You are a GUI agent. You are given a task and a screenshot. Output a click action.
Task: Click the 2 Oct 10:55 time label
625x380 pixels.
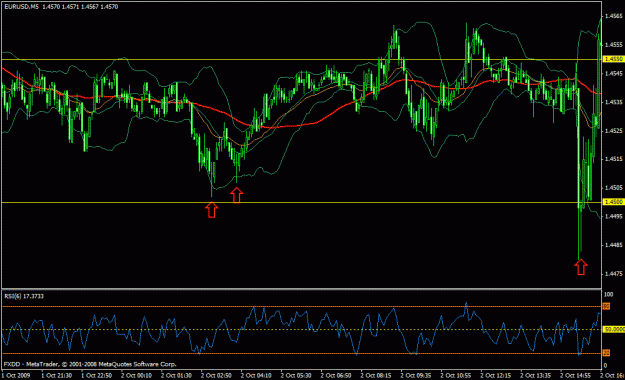(x=456, y=375)
